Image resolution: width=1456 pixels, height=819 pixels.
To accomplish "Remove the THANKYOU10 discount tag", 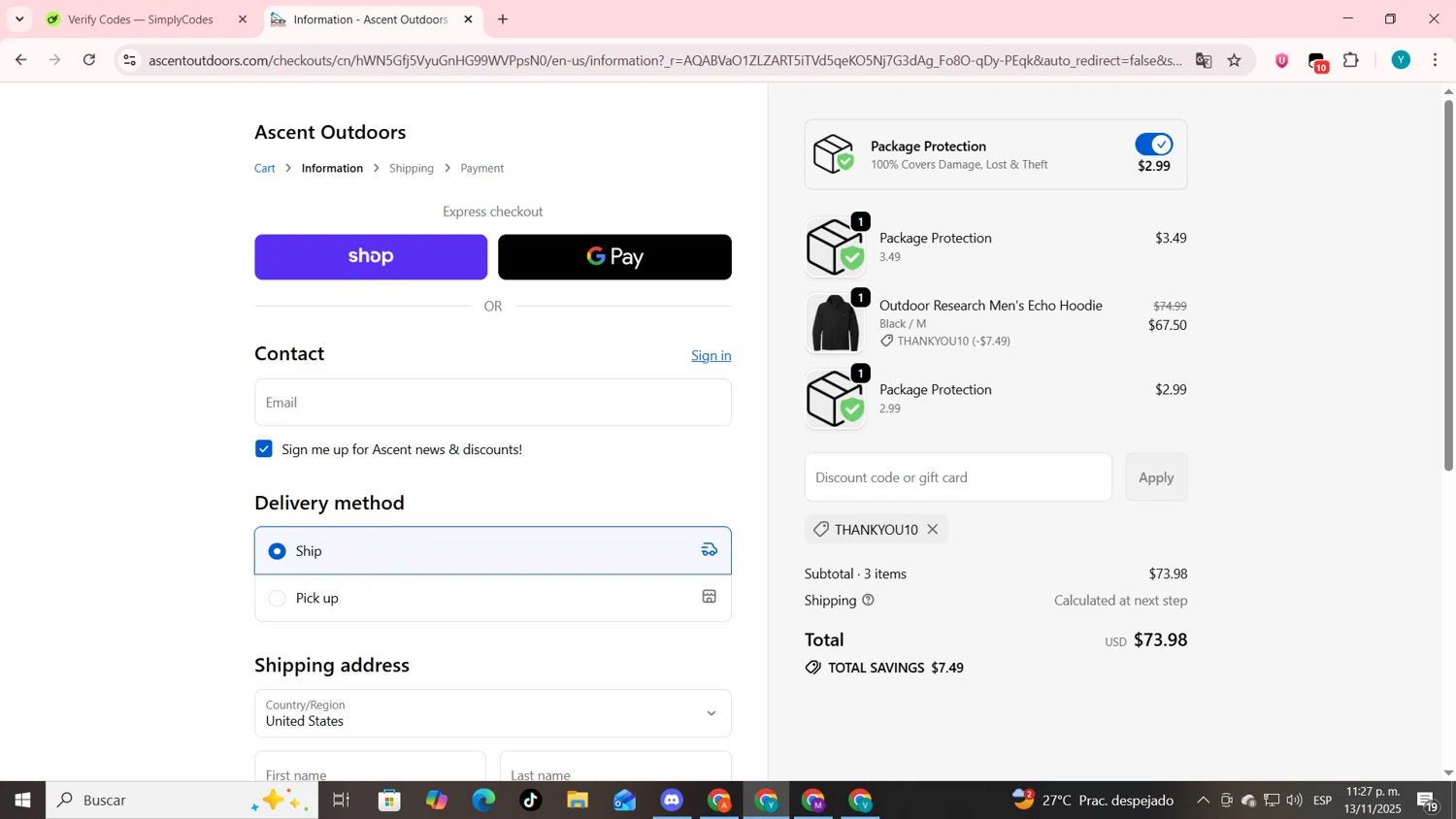I will click(x=933, y=529).
